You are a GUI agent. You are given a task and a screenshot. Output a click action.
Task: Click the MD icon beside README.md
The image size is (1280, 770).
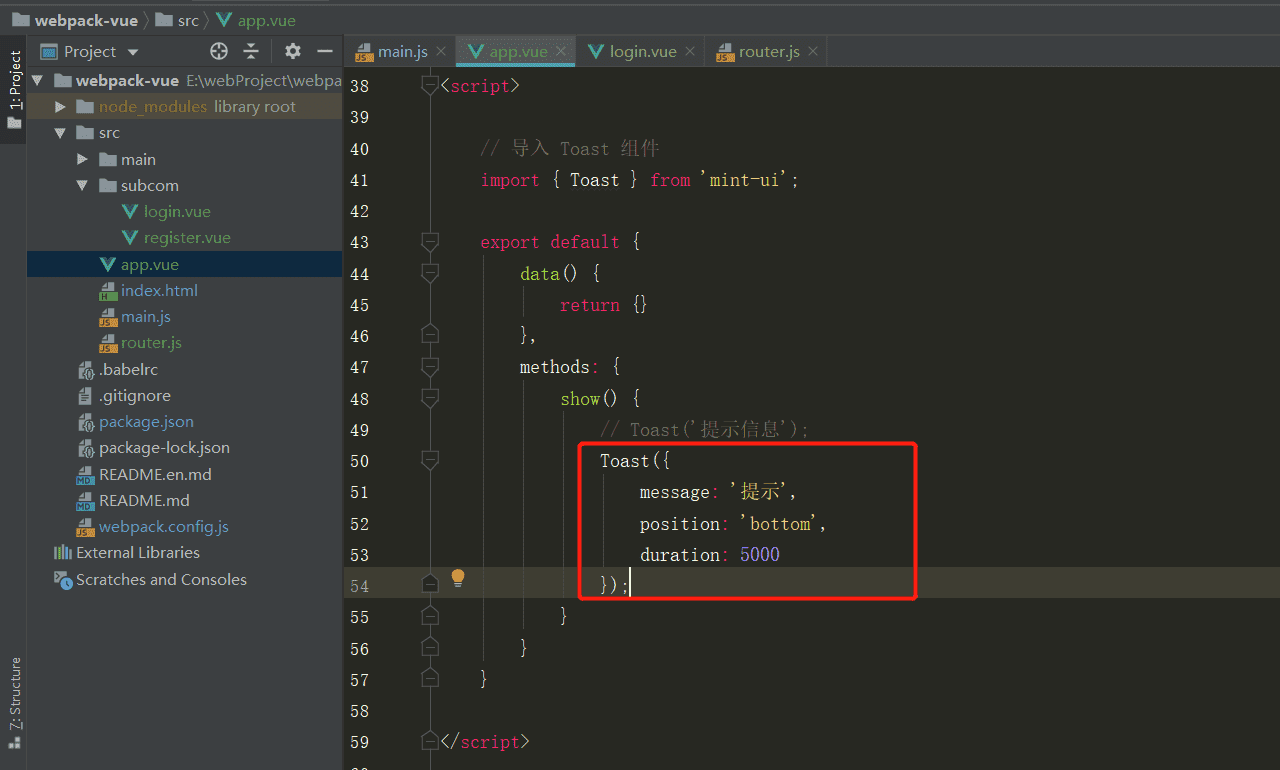pyautogui.click(x=86, y=501)
